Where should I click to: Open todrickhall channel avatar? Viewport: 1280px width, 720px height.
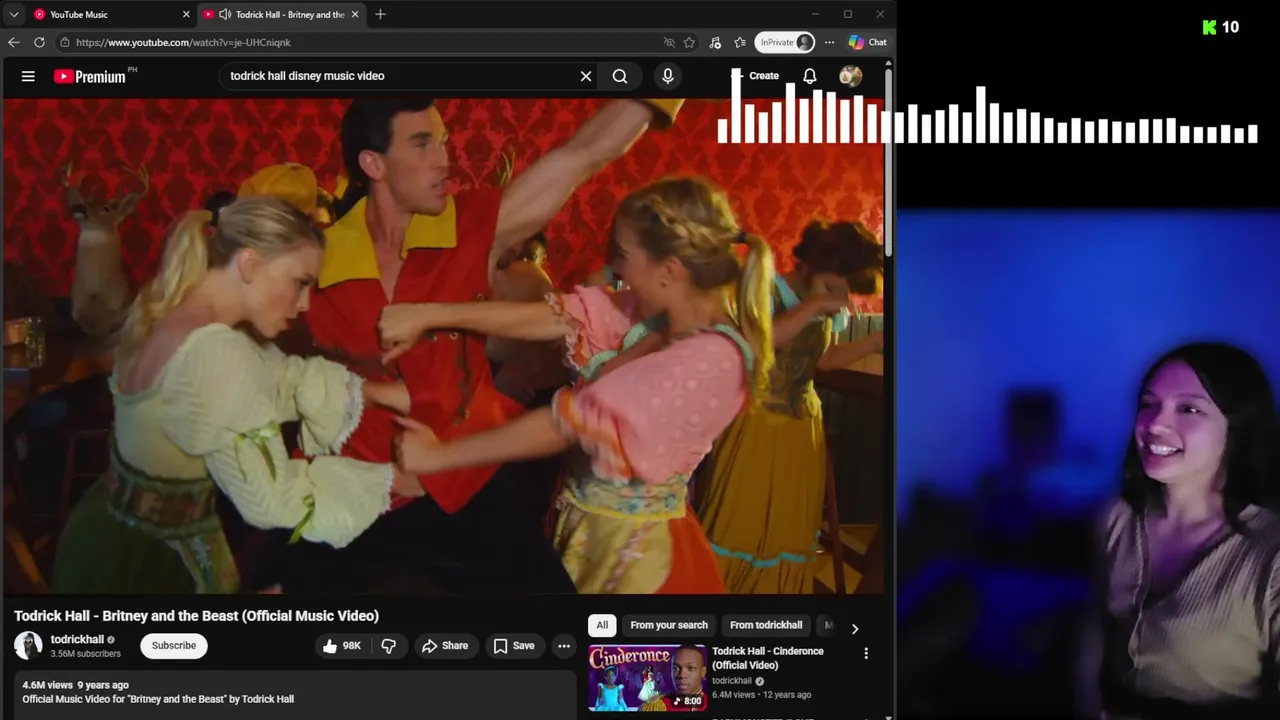28,646
